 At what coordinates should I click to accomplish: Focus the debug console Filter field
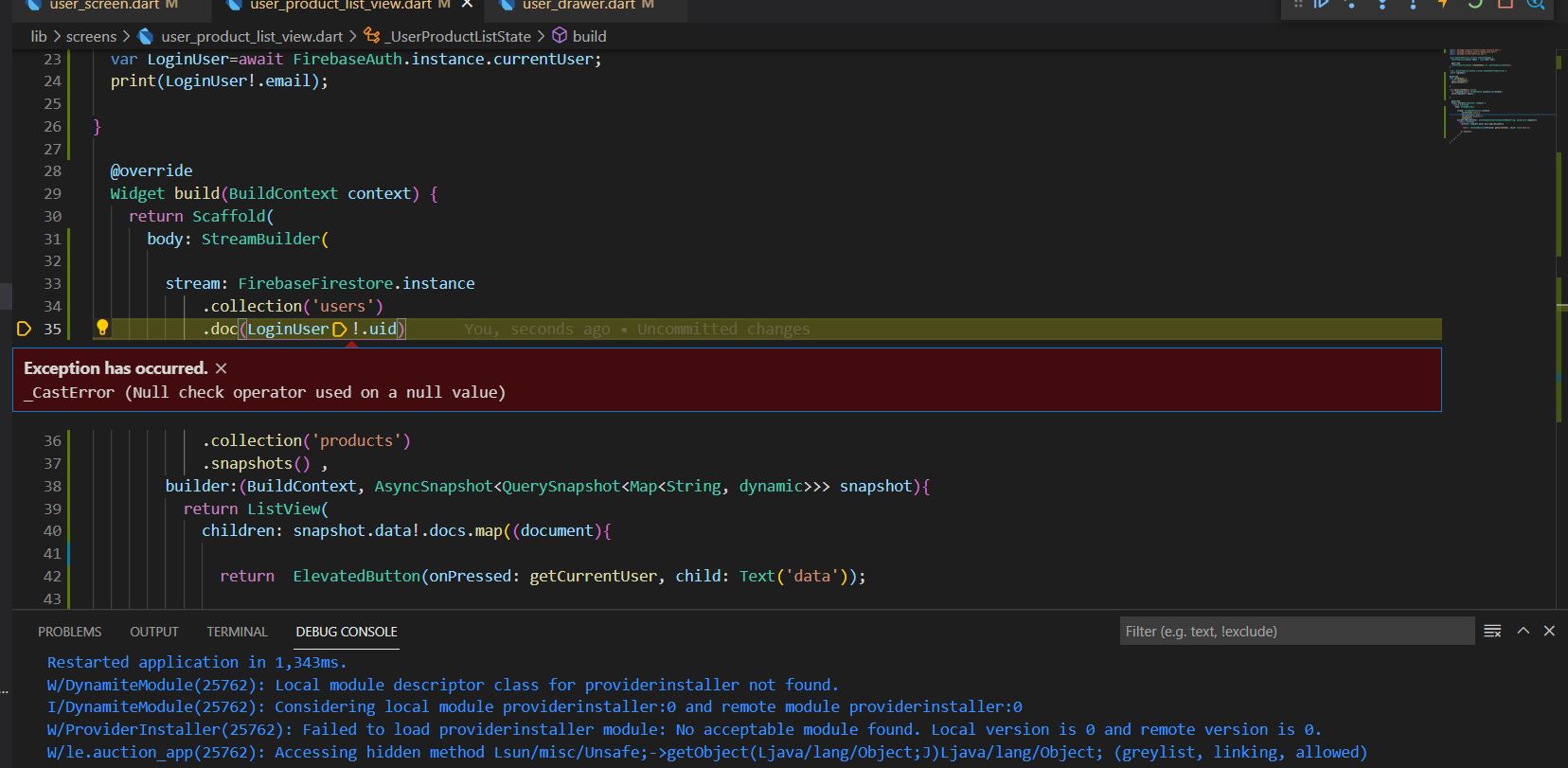[x=1296, y=631]
